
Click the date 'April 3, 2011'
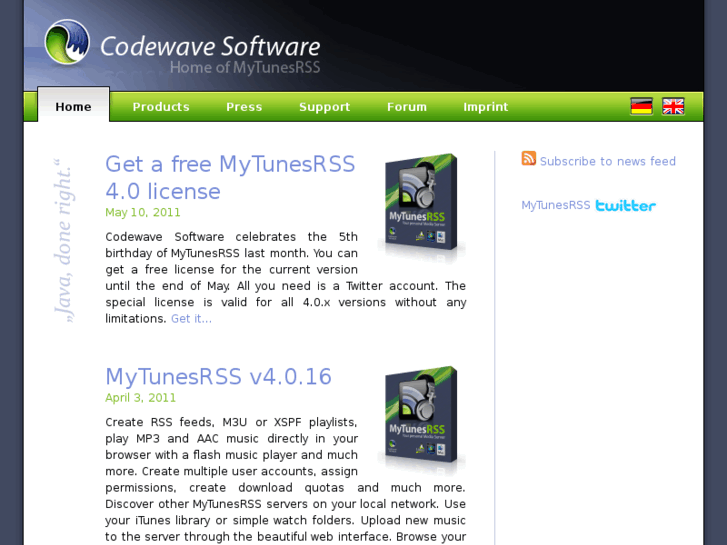(x=140, y=398)
